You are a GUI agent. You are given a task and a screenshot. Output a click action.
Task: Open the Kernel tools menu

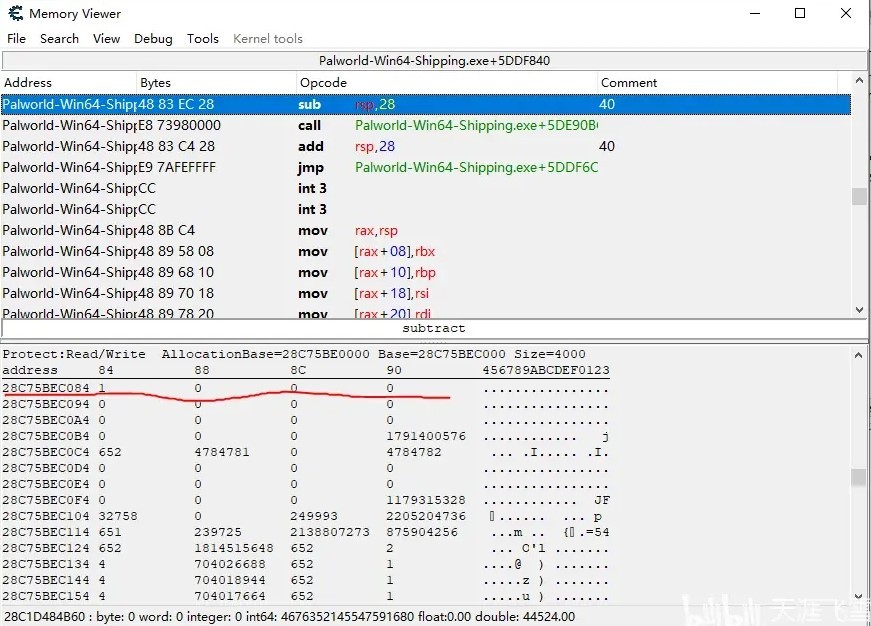[x=267, y=38]
